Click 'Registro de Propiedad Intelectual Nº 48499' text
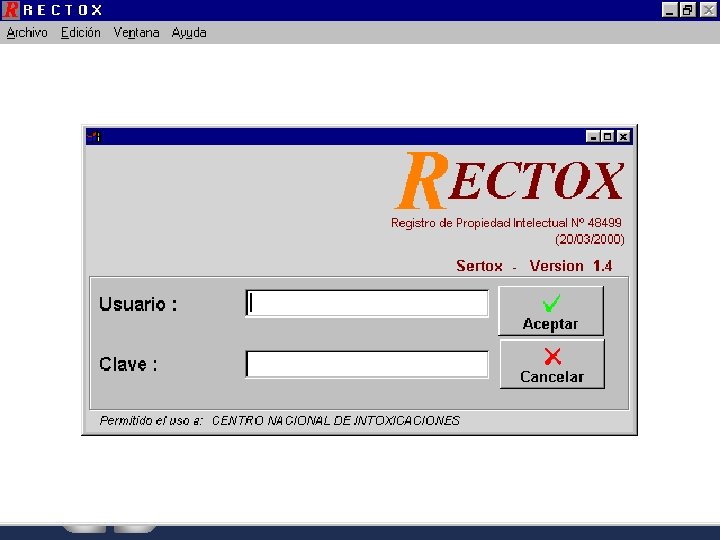 point(506,223)
